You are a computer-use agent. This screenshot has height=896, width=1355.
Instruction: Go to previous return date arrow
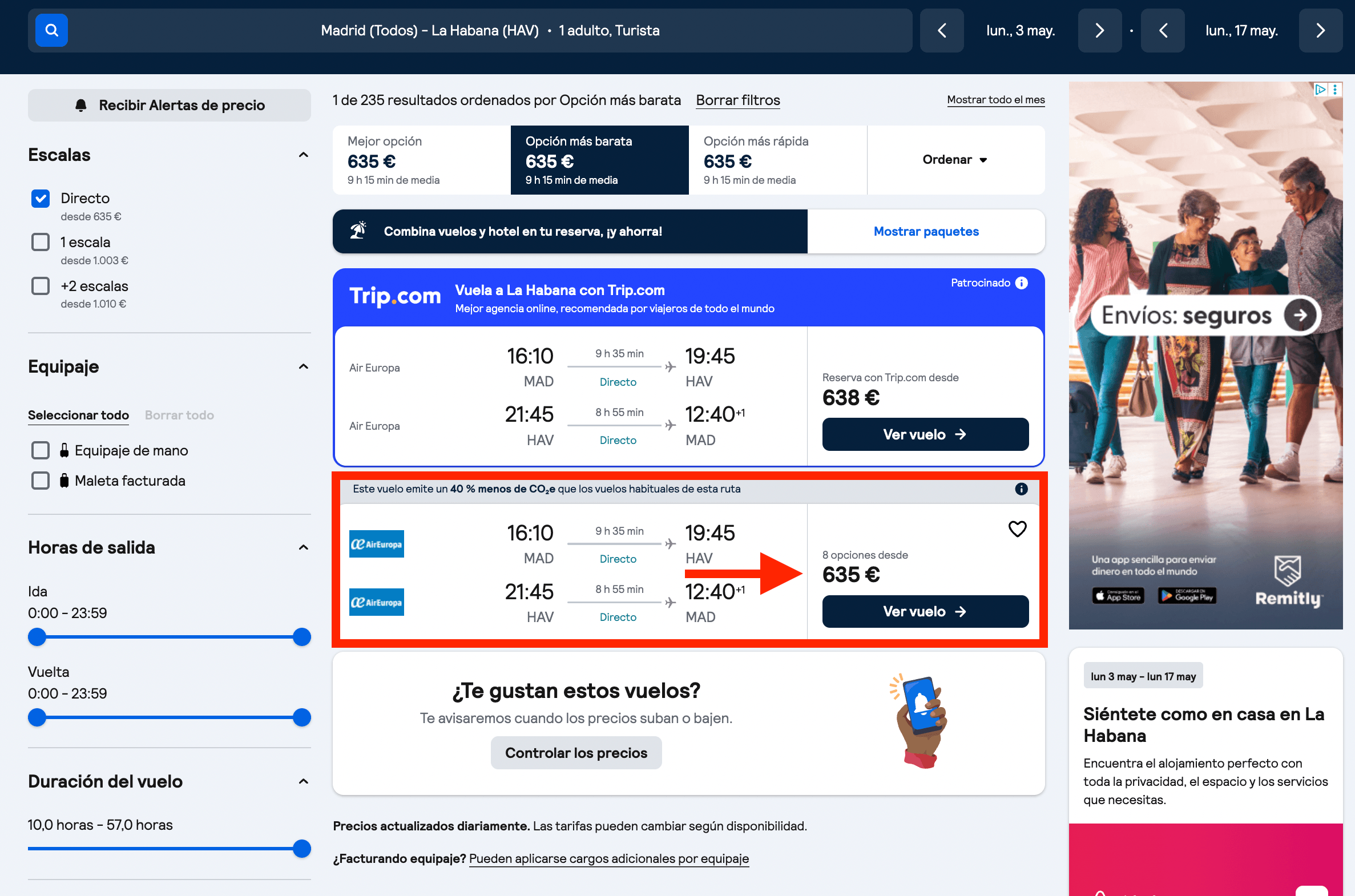[1163, 30]
